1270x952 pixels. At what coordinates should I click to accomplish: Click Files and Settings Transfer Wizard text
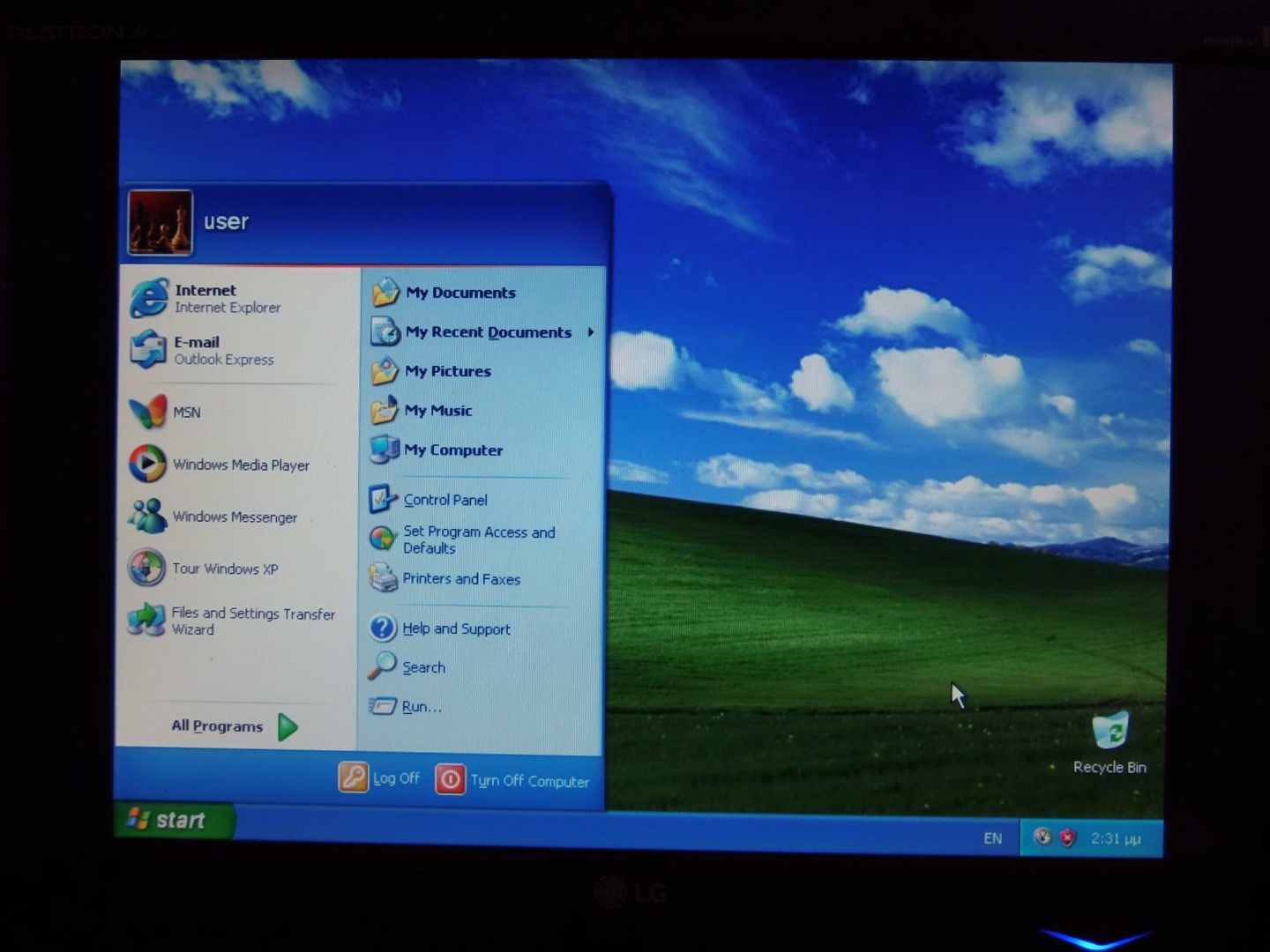pos(253,621)
